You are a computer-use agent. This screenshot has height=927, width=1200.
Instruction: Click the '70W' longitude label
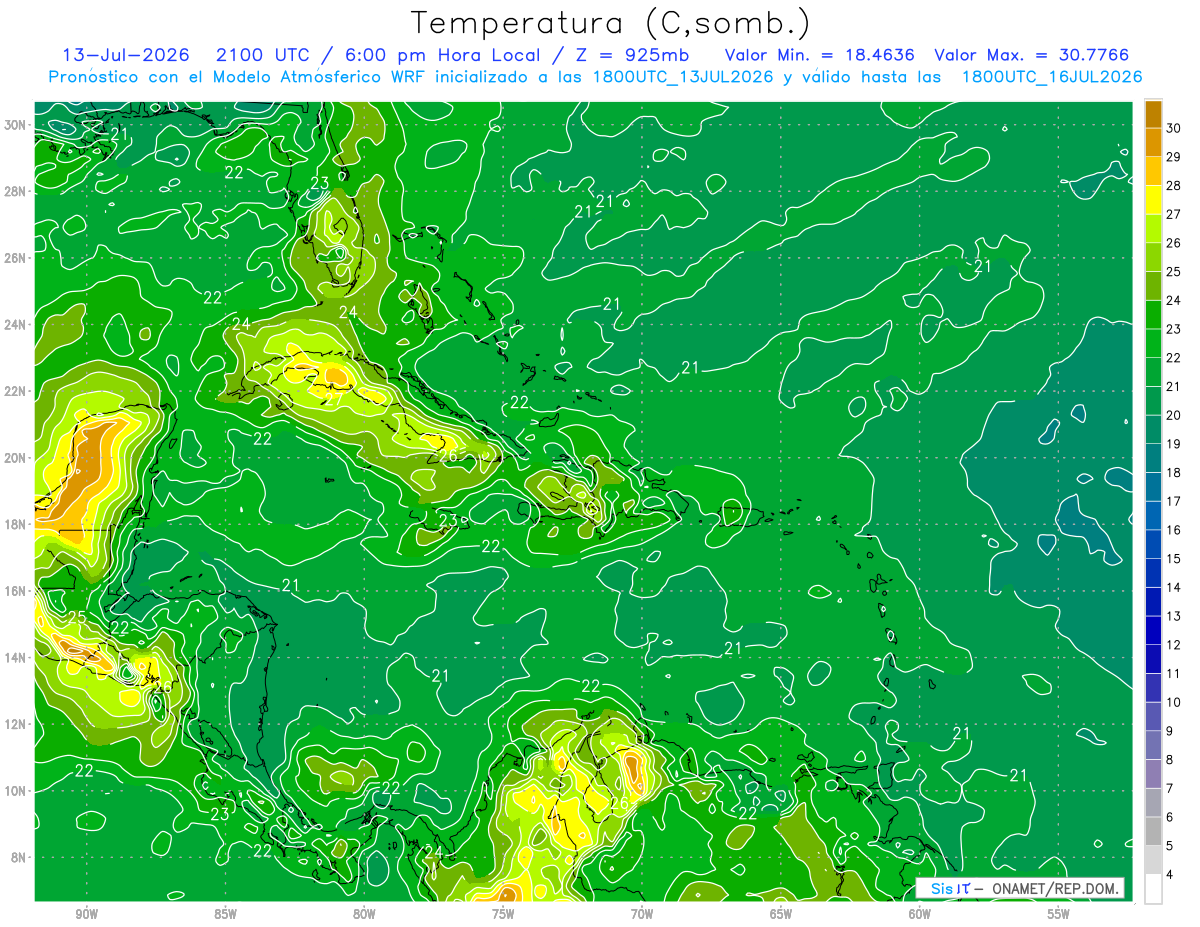click(642, 913)
